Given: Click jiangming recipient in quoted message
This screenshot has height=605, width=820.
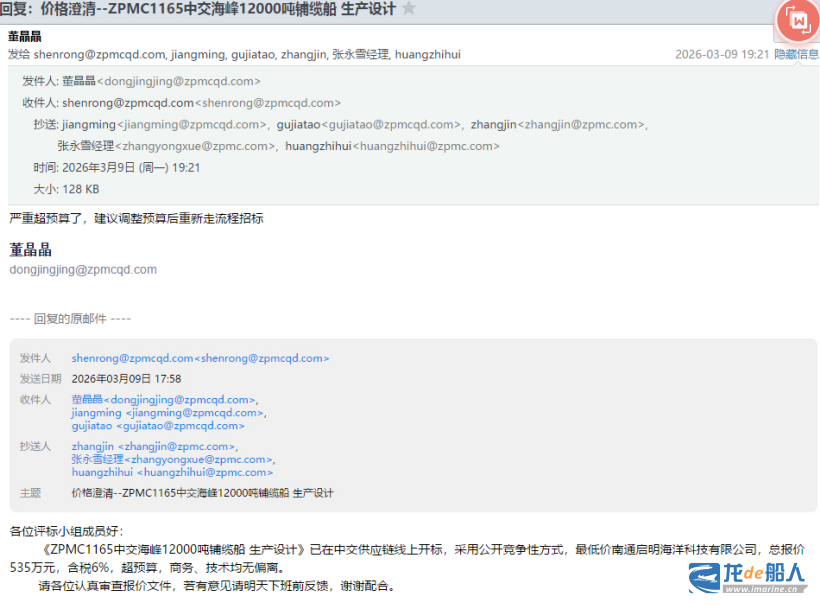Looking at the screenshot, I should [x=167, y=413].
